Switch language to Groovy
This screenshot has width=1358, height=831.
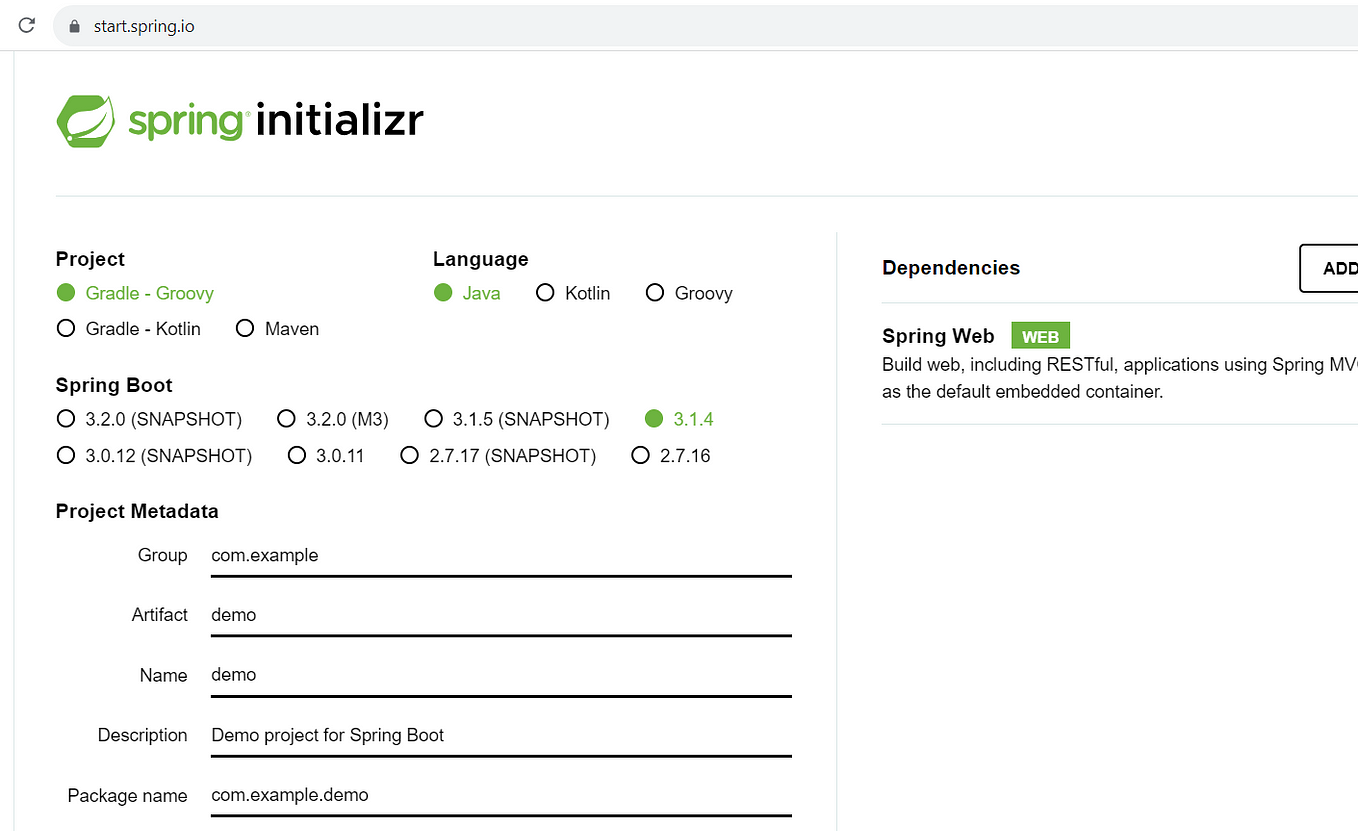pyautogui.click(x=655, y=292)
